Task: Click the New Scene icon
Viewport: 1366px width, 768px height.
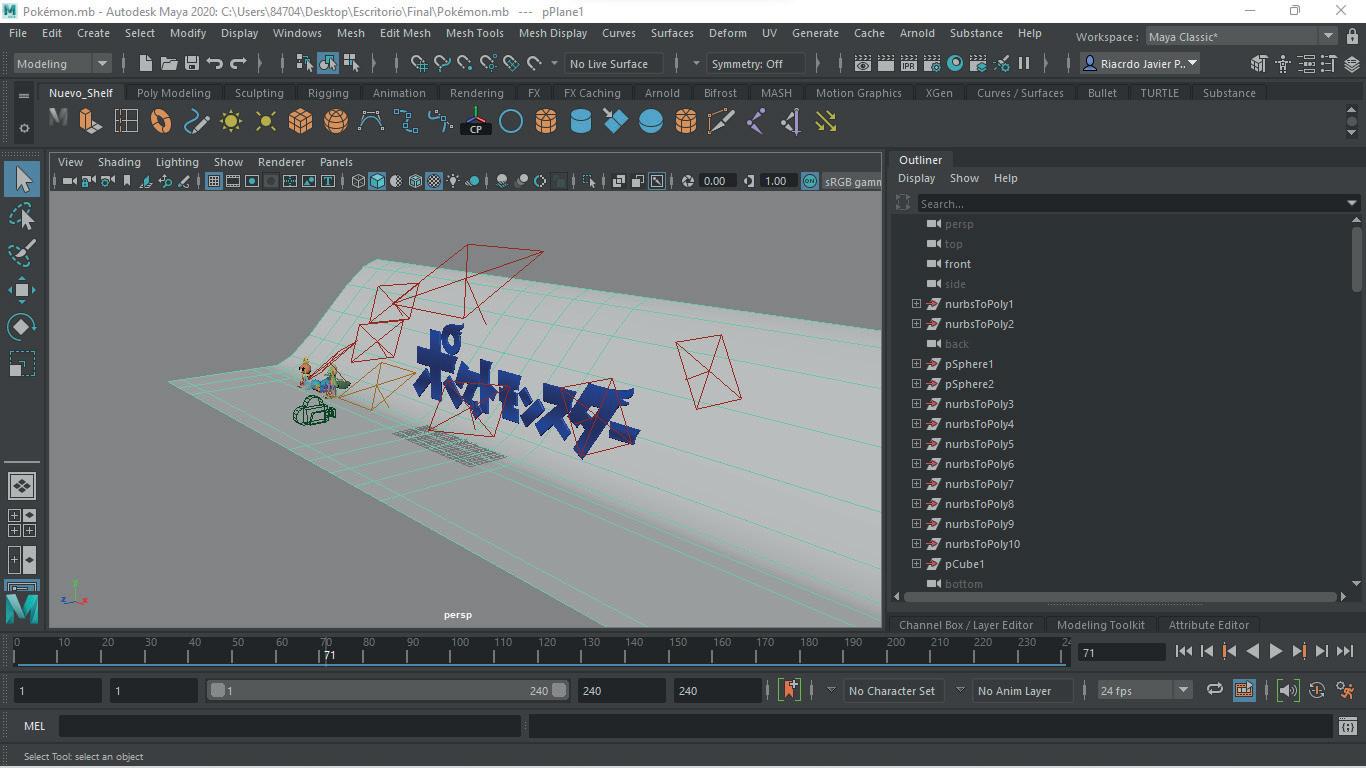Action: tap(146, 63)
